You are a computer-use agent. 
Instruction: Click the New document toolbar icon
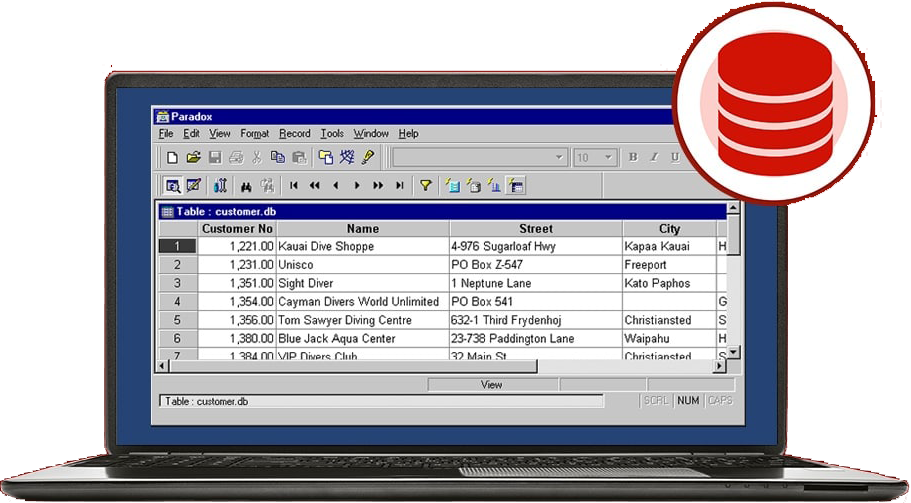click(x=172, y=157)
